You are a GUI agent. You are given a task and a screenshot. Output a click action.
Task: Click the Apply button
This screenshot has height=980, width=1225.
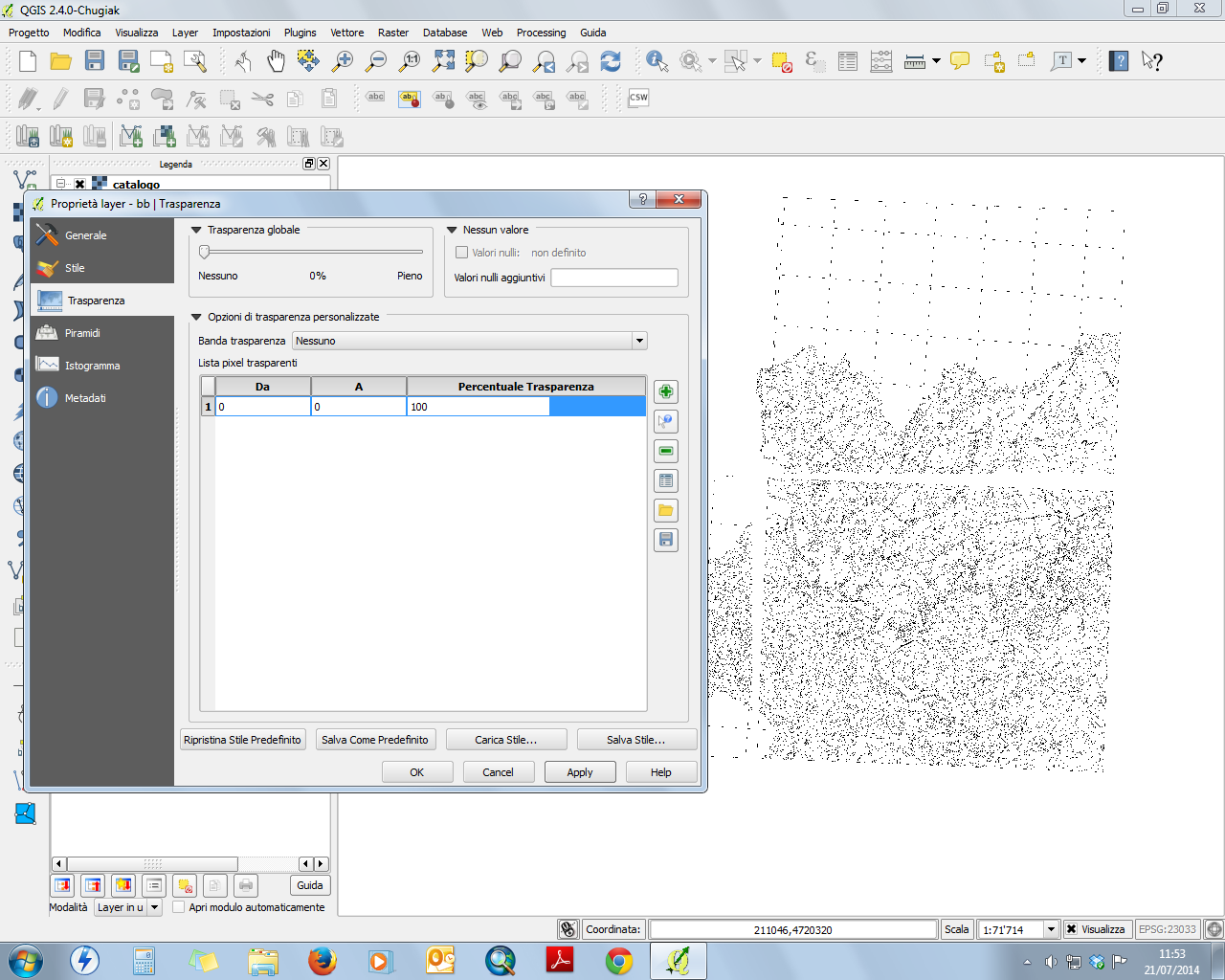pos(579,772)
